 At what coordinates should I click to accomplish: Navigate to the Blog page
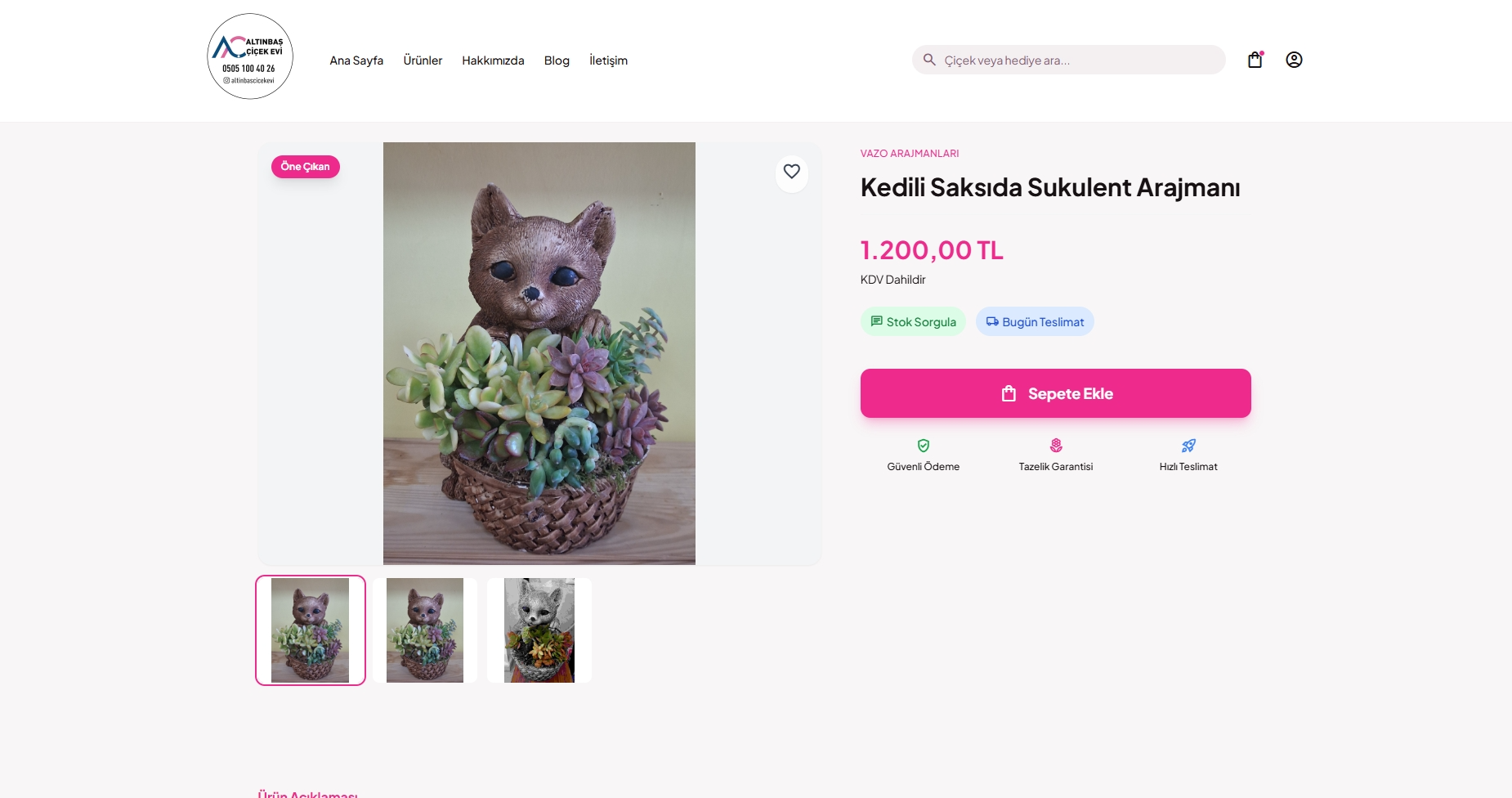(557, 61)
